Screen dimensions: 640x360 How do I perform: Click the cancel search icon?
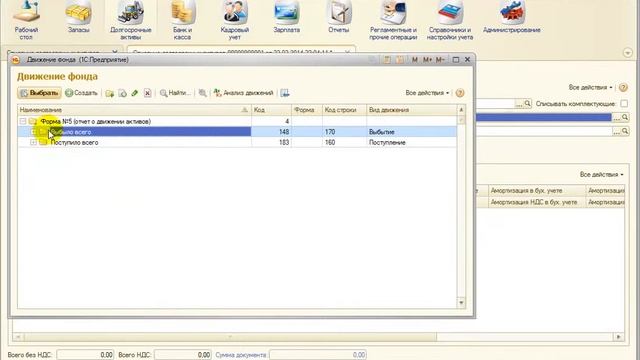(x=202, y=93)
